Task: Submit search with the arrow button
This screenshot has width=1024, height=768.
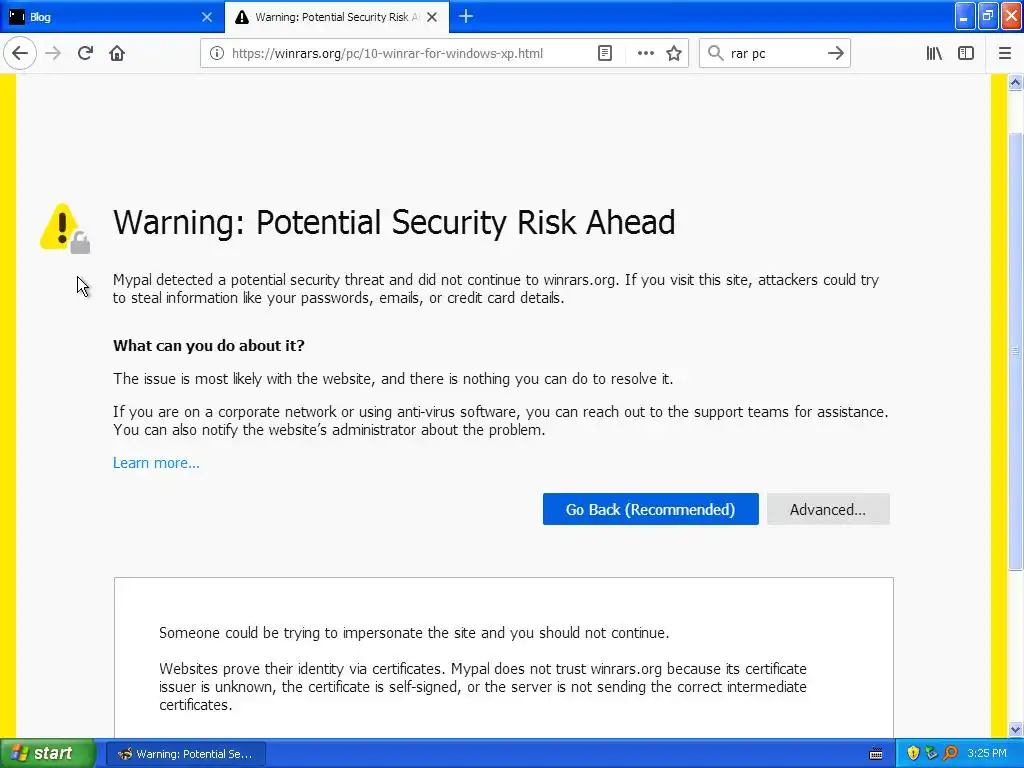Action: click(835, 54)
